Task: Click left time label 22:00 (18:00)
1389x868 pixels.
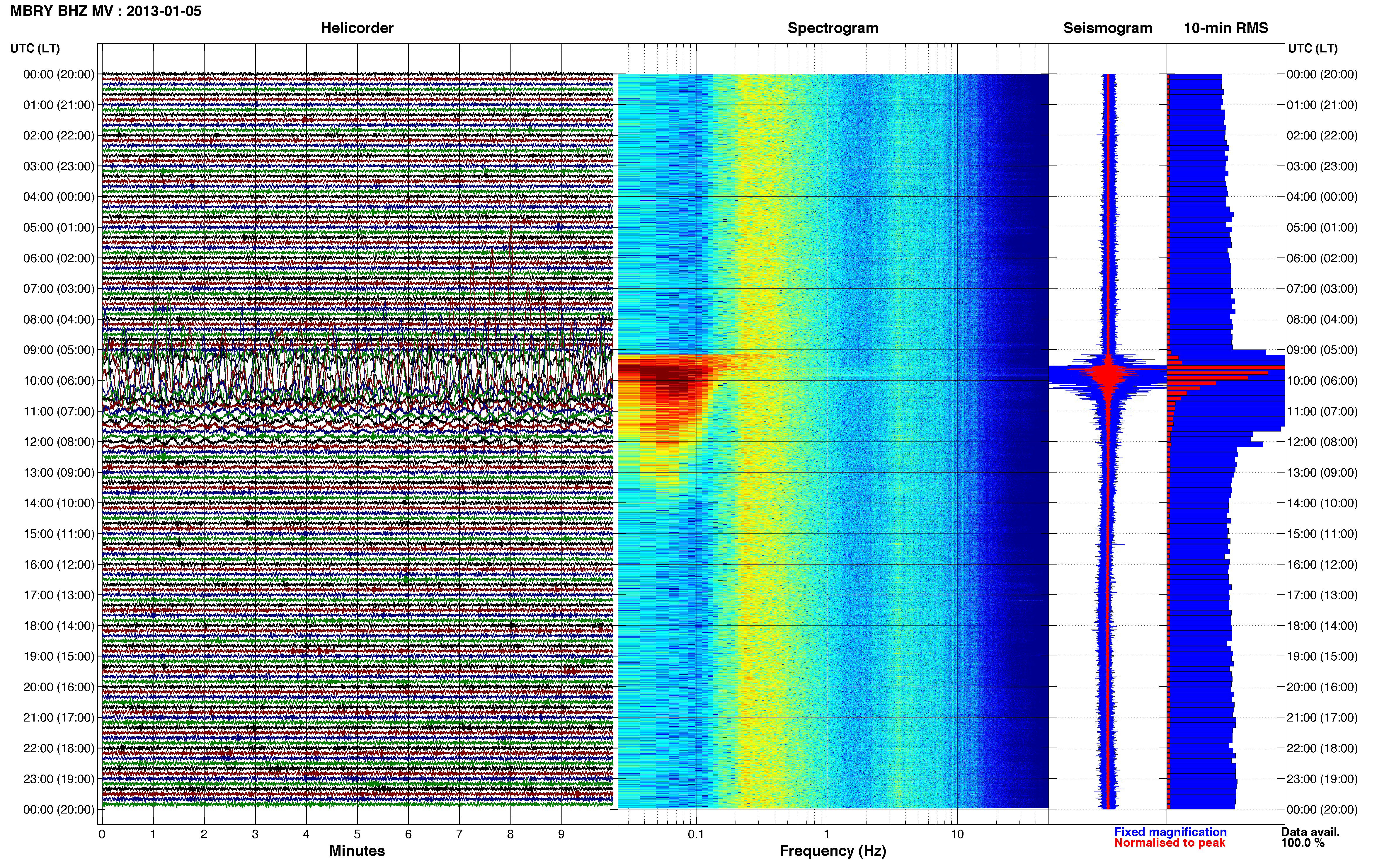Action: pos(59,748)
